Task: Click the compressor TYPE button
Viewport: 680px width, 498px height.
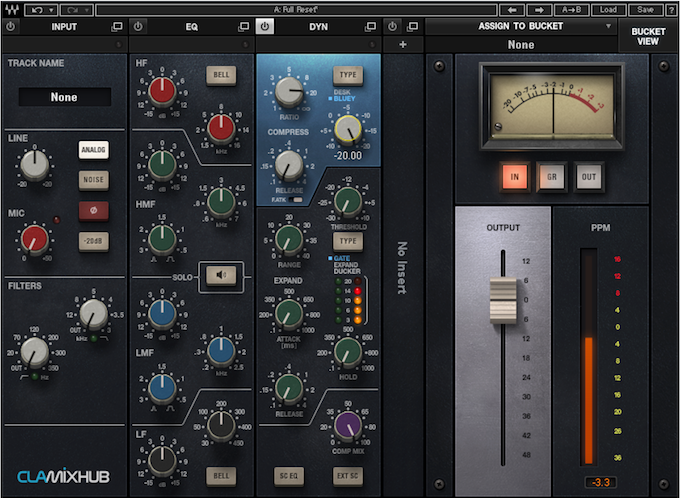Action: pos(348,75)
